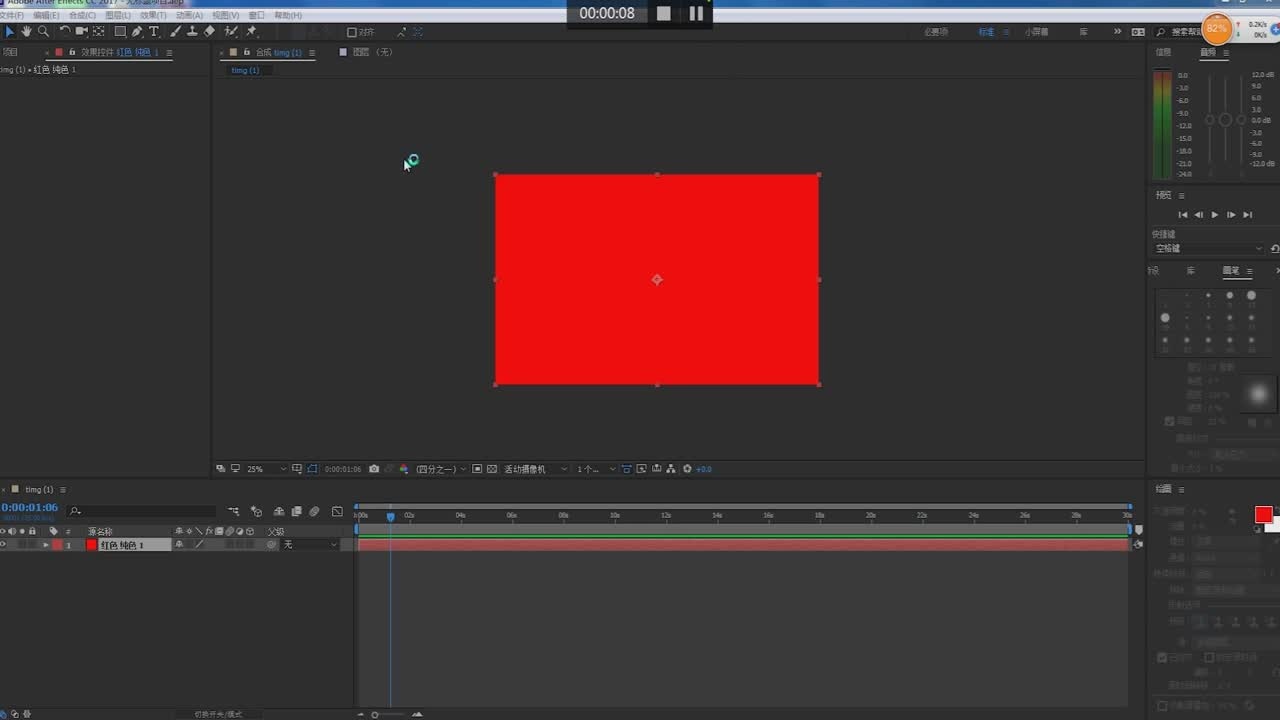Select the Puppet Pin tool
Image resolution: width=1280 pixels, height=720 pixels.
pos(251,32)
